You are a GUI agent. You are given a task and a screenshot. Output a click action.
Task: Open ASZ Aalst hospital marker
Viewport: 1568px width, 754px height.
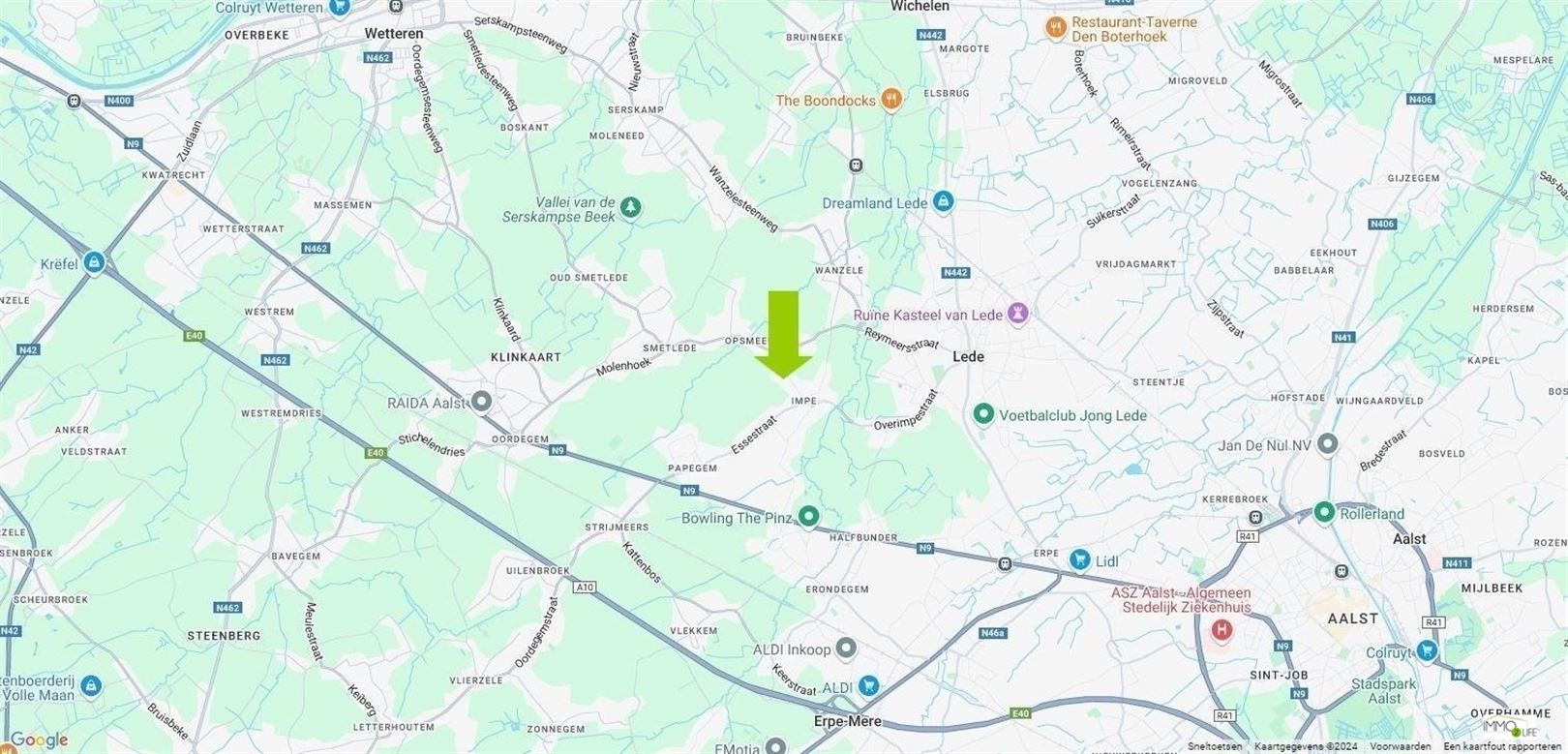[x=1221, y=631]
